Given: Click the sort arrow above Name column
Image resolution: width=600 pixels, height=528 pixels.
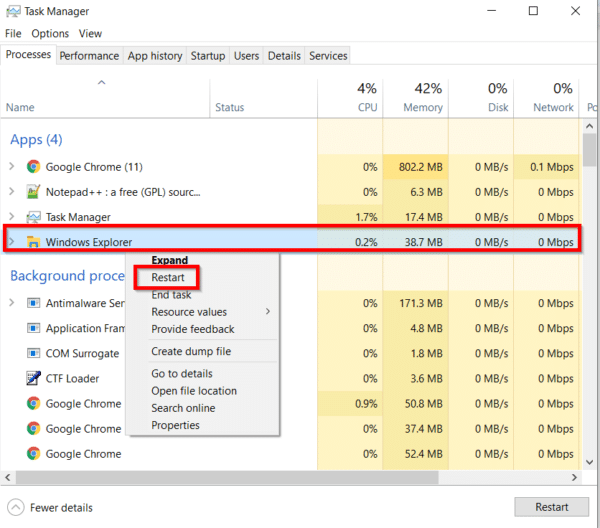Looking at the screenshot, I should click(x=101, y=82).
